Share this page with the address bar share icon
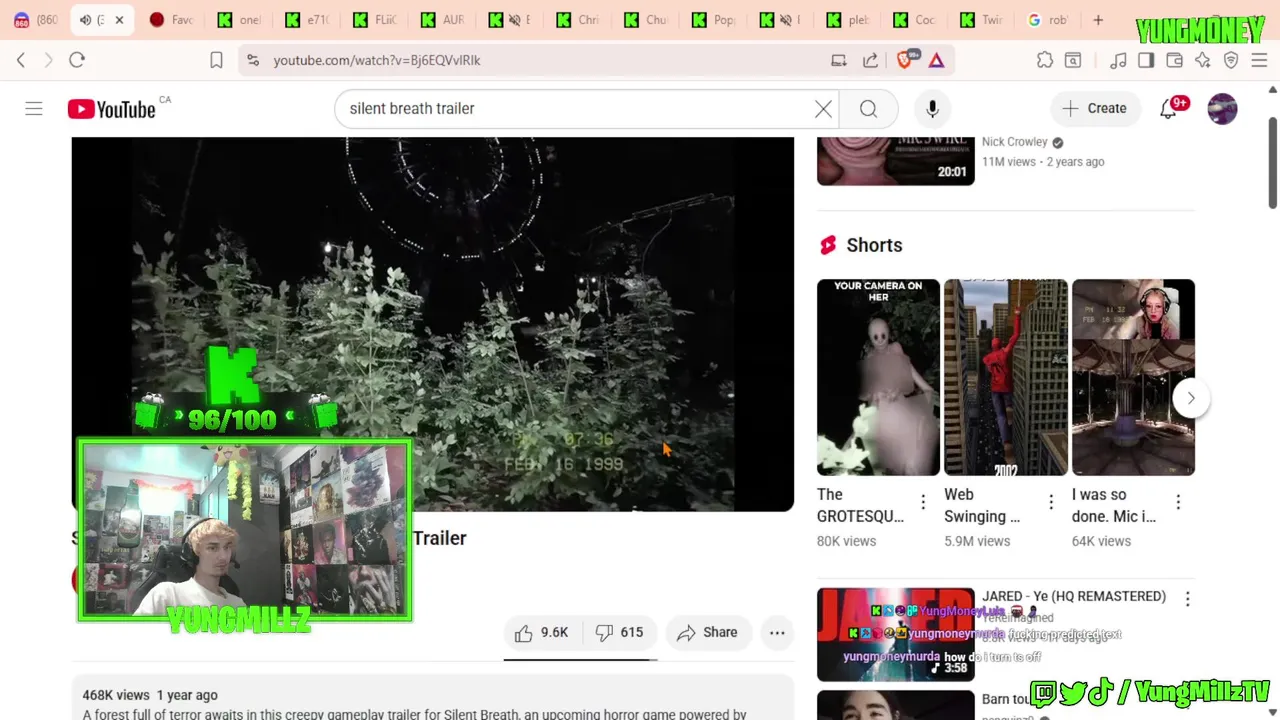Screen dimensions: 1280x720 (x=871, y=60)
